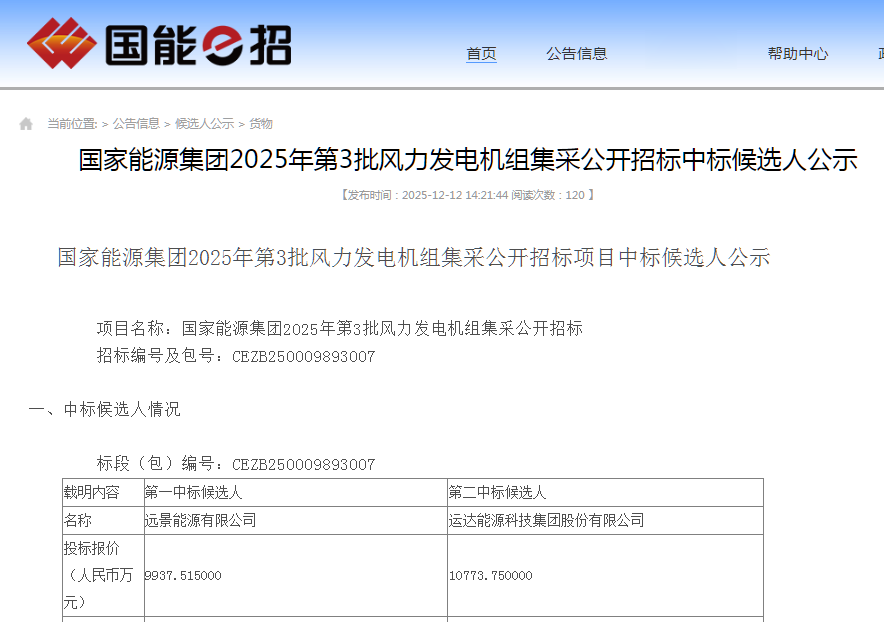The width and height of the screenshot is (884, 622).
Task: Click the 阅读次数 120 view count
Action: pyautogui.click(x=547, y=195)
